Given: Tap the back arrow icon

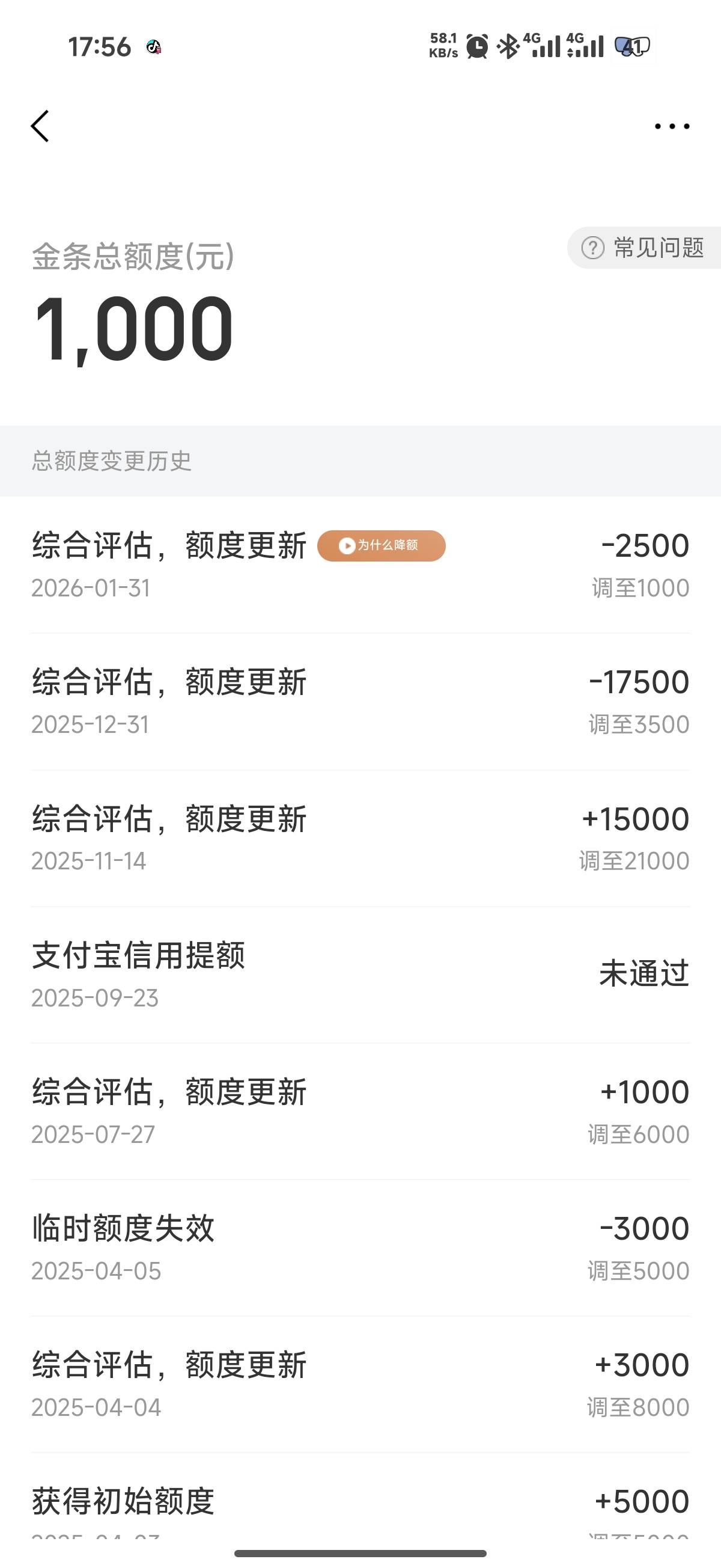Looking at the screenshot, I should [40, 127].
